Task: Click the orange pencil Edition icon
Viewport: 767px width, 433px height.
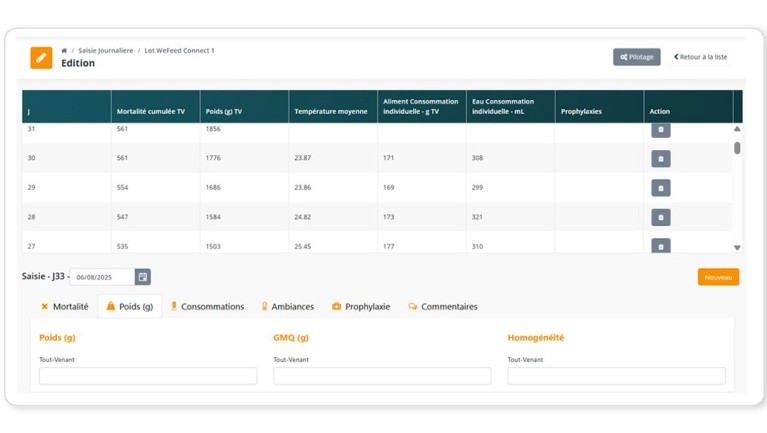Action: (x=41, y=58)
